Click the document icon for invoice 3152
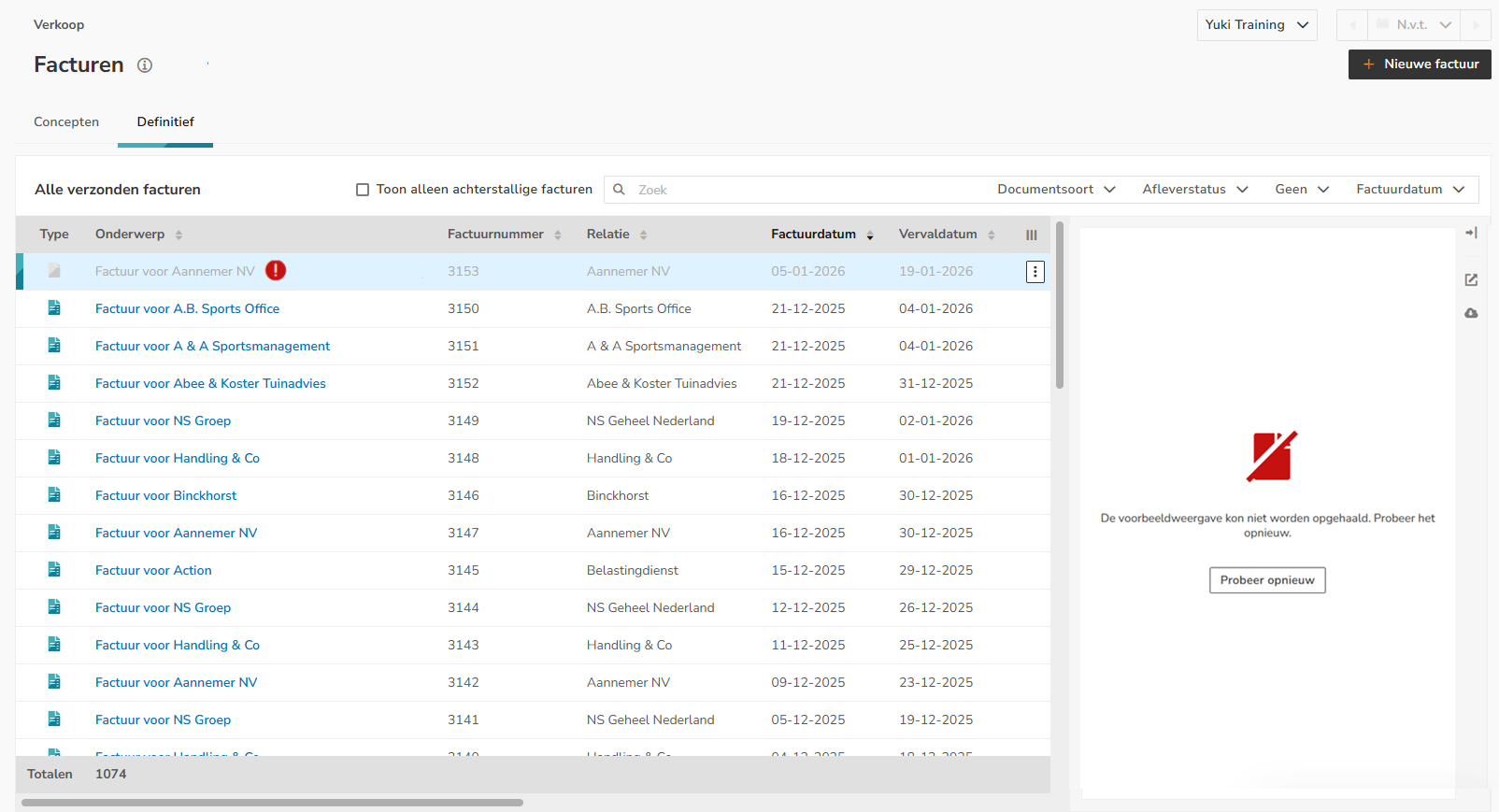Screen dimensions: 1499x812 pyautogui.click(x=54, y=383)
